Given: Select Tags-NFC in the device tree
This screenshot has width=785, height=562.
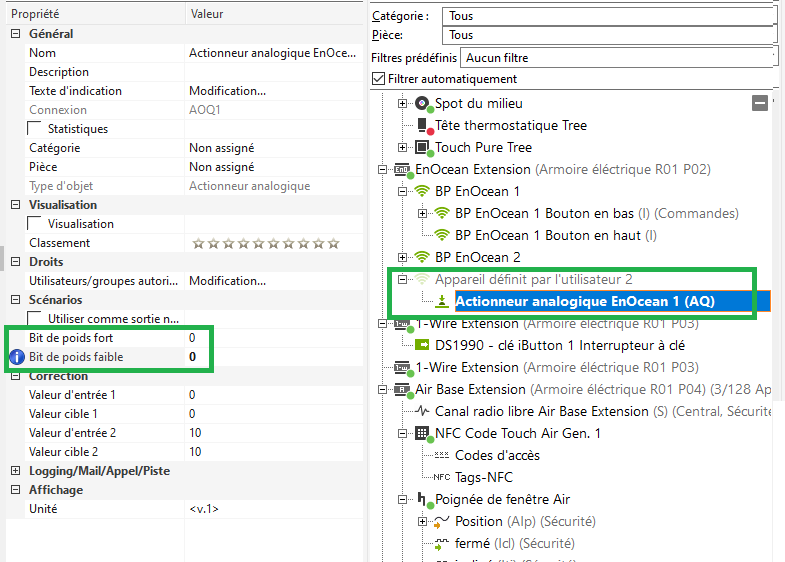Looking at the screenshot, I should (483, 477).
